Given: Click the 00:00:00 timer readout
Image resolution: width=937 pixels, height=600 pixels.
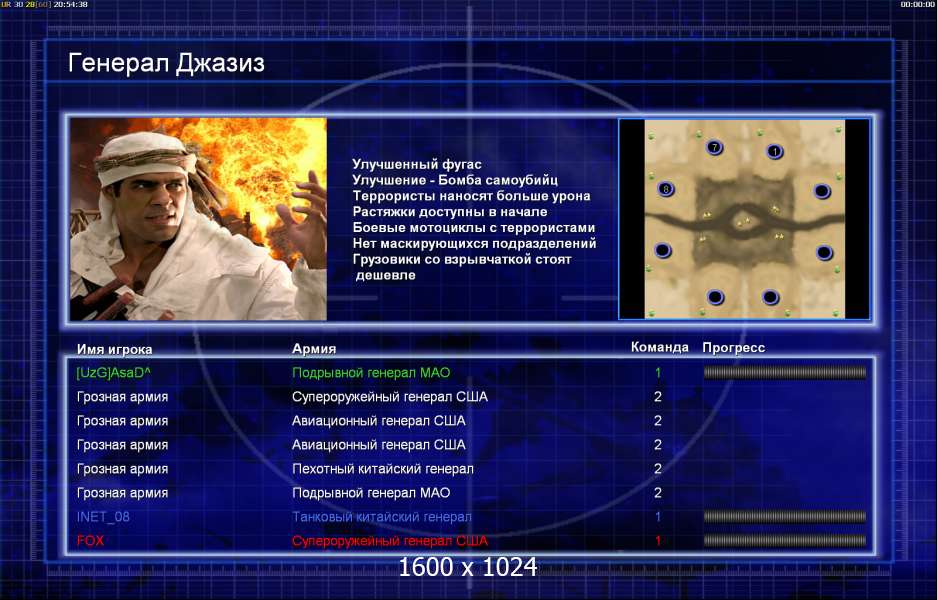Looking at the screenshot, I should [x=918, y=4].
